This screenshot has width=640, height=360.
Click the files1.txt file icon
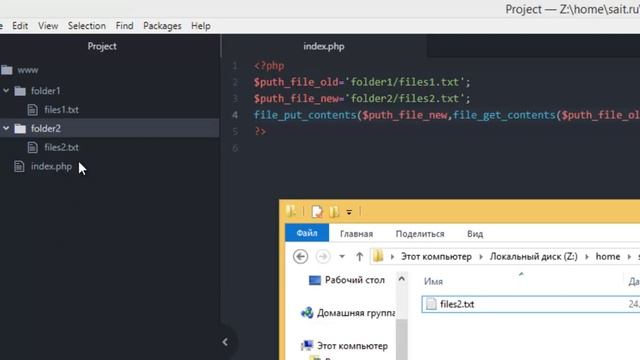[33, 109]
